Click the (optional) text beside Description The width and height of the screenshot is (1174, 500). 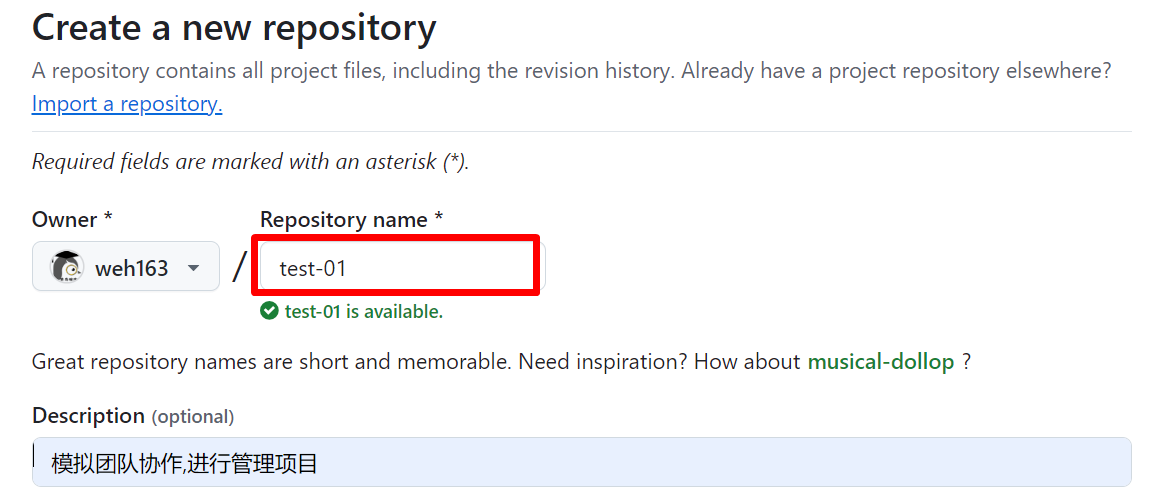[193, 416]
